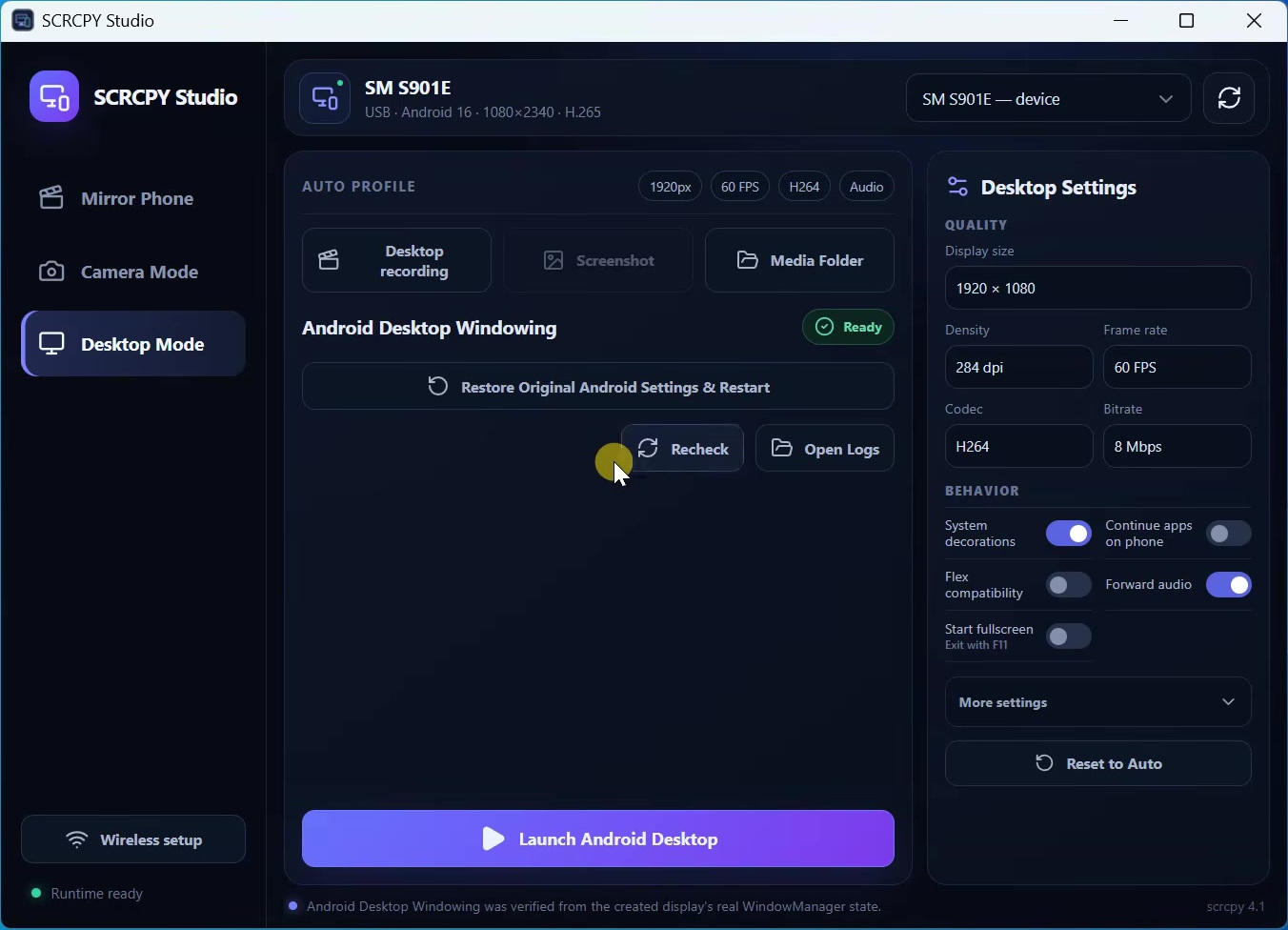This screenshot has height=930, width=1288.
Task: Reset settings to Auto
Action: pyautogui.click(x=1098, y=763)
